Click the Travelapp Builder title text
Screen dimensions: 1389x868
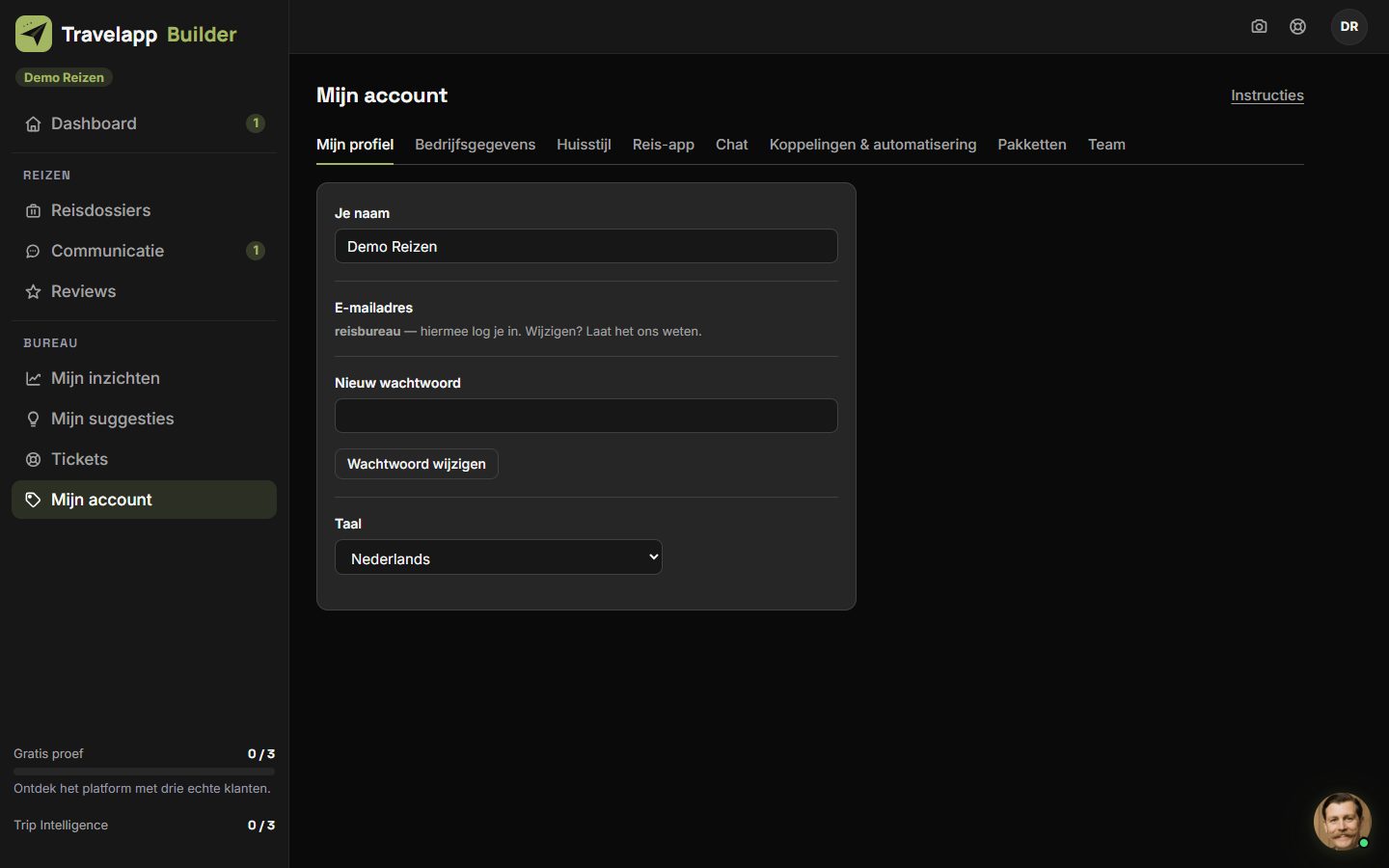tap(149, 35)
